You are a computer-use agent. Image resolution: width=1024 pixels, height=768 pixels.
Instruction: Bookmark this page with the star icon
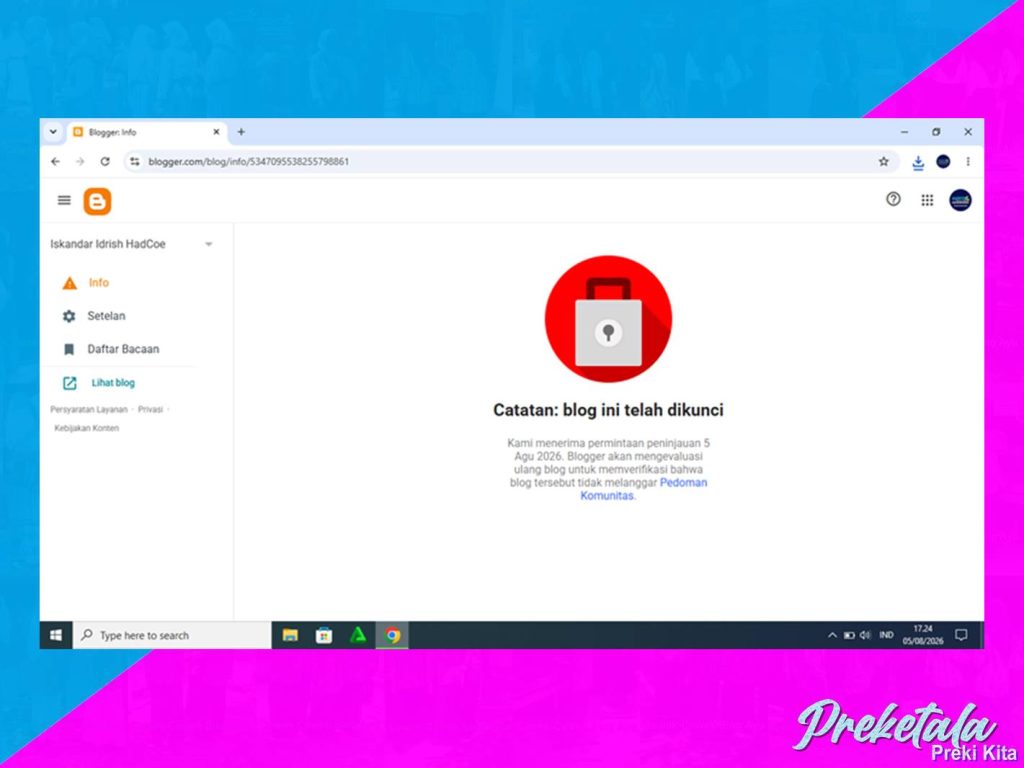click(884, 161)
